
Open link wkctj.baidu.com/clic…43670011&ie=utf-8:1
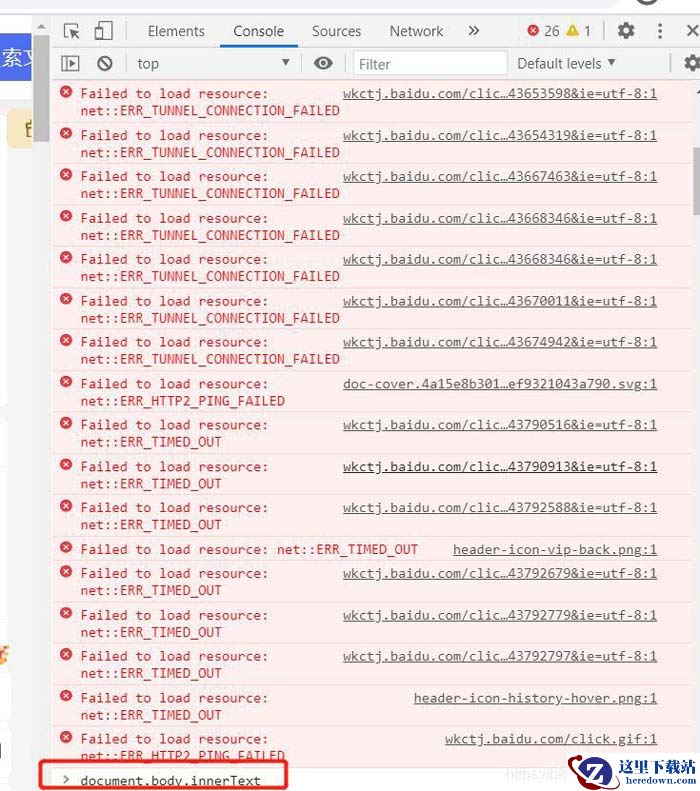(x=500, y=301)
